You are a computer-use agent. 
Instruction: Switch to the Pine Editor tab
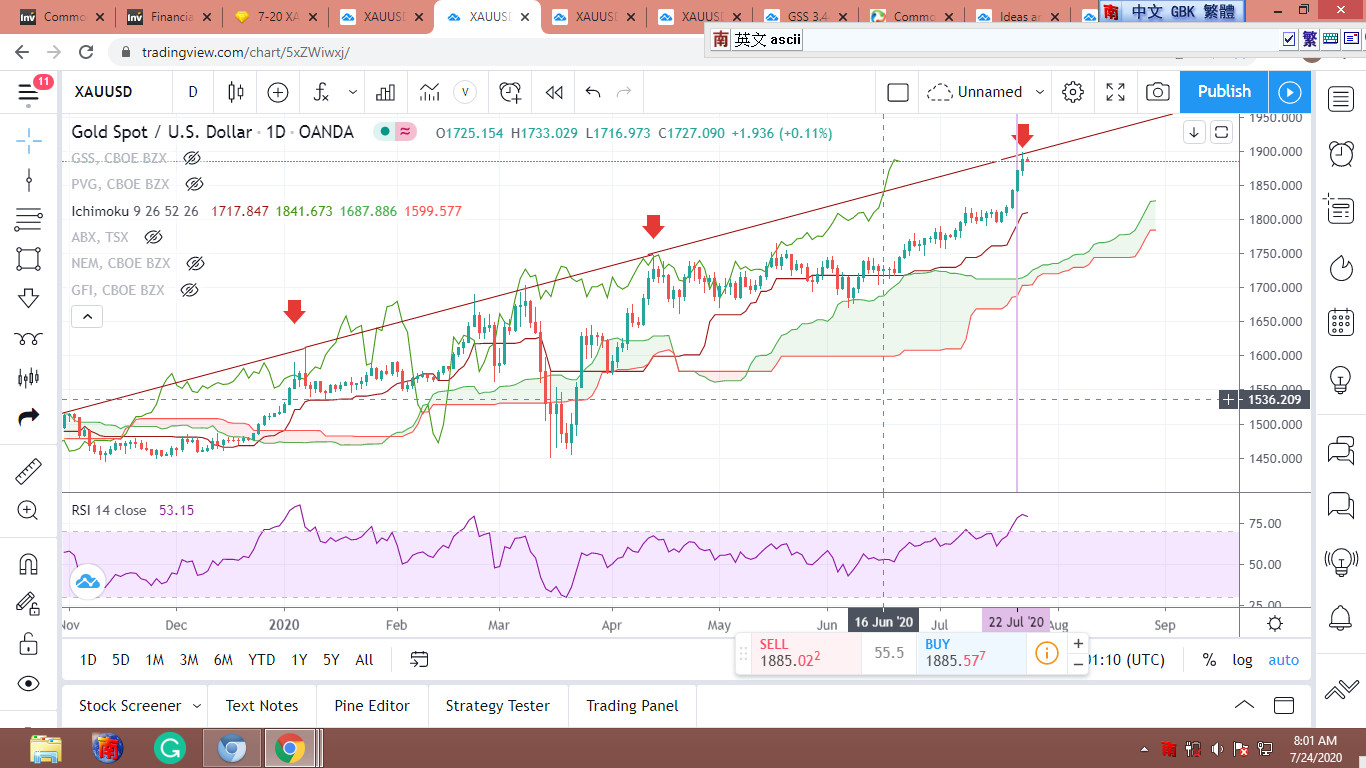[372, 706]
